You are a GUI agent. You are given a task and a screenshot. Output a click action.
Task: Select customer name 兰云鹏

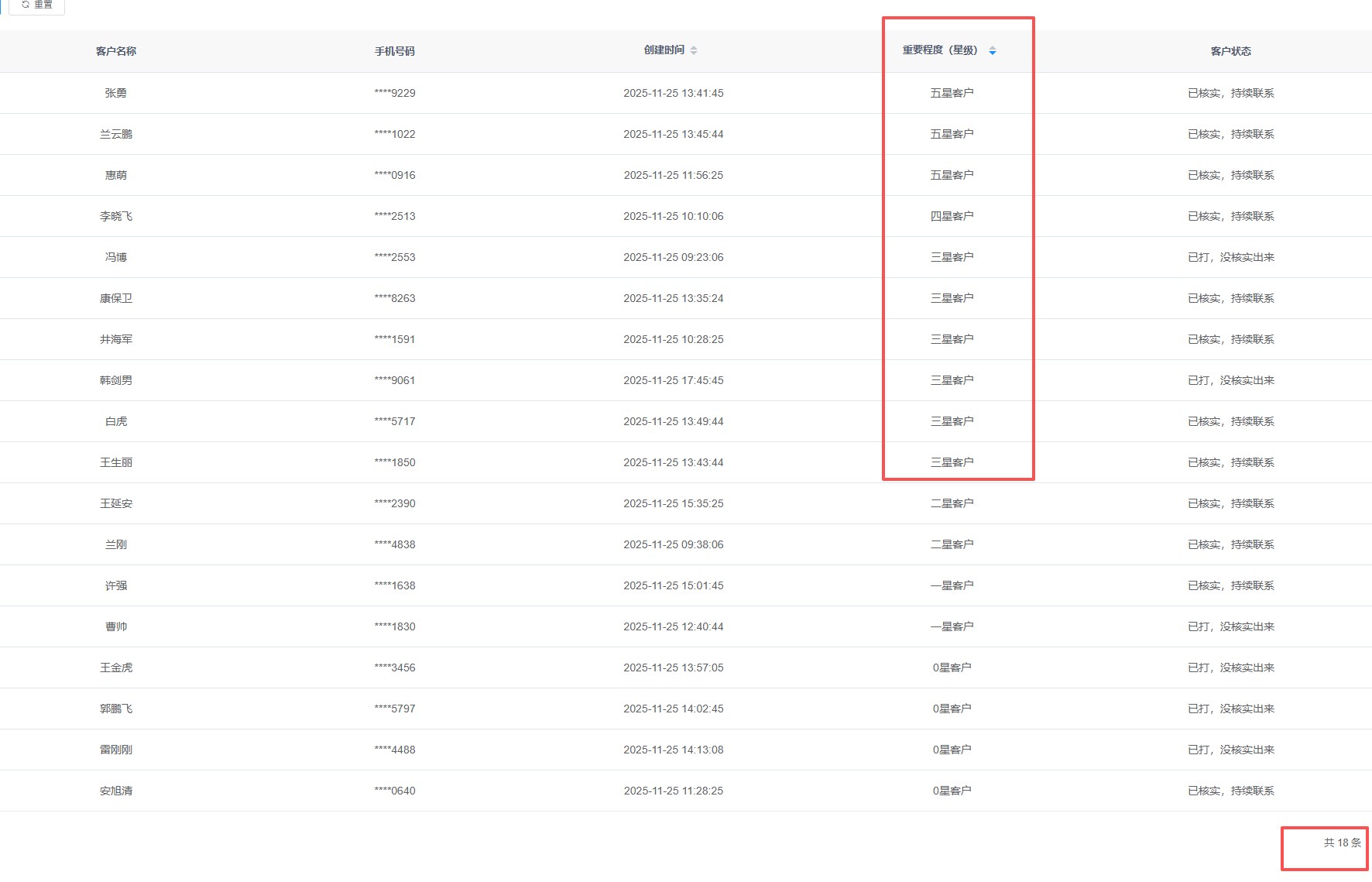(116, 134)
